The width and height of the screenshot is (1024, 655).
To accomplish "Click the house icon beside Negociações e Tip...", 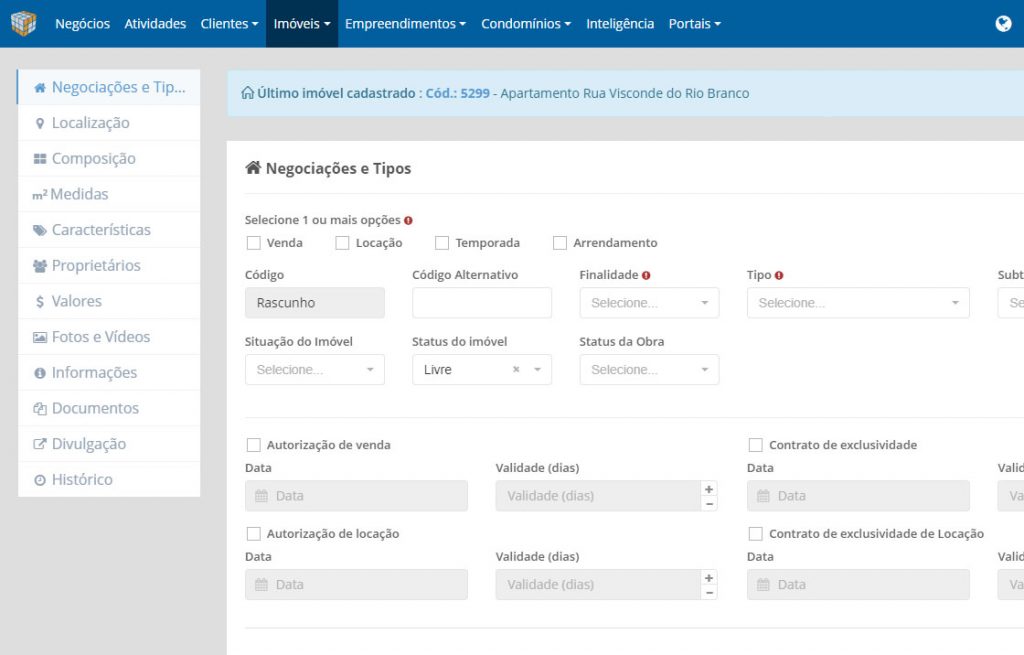I will [x=40, y=88].
